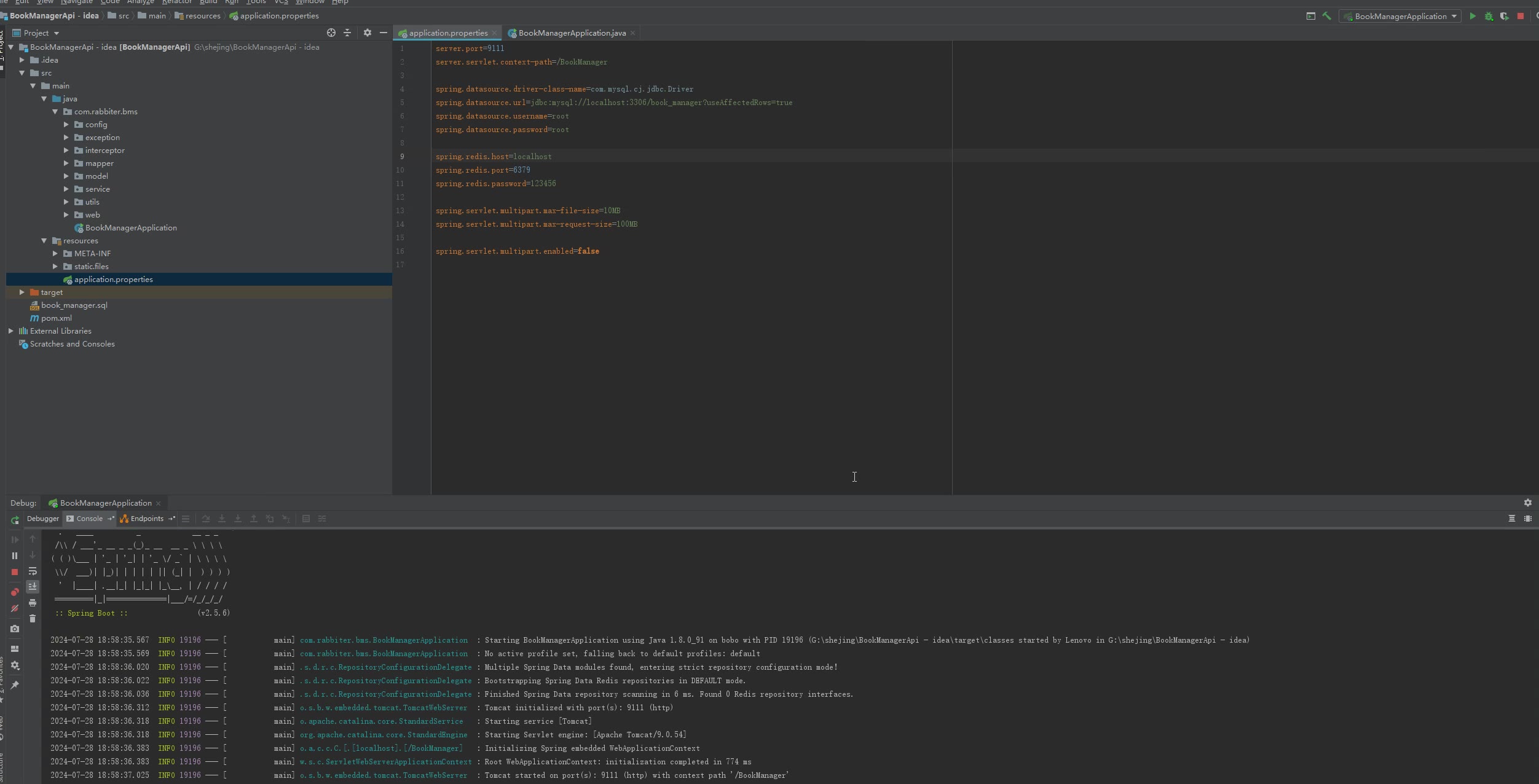Expand the target folder in tree
The image size is (1539, 784).
coord(22,292)
